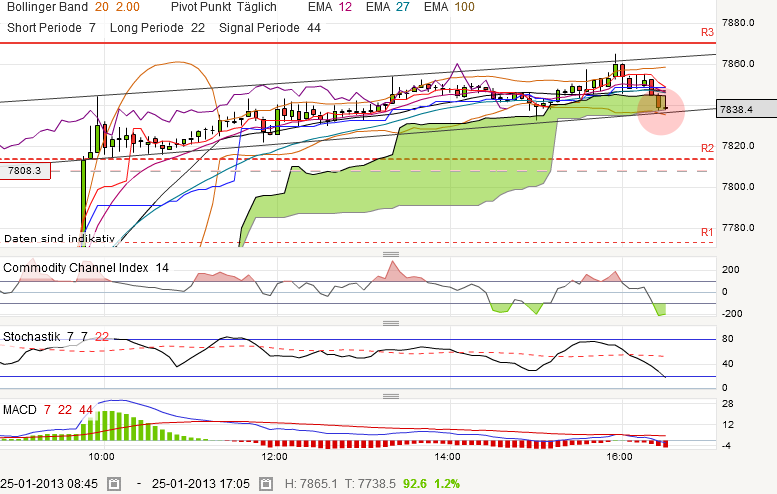
Task: Click the Stochastik 7 7 22 title
Action: 56,337
